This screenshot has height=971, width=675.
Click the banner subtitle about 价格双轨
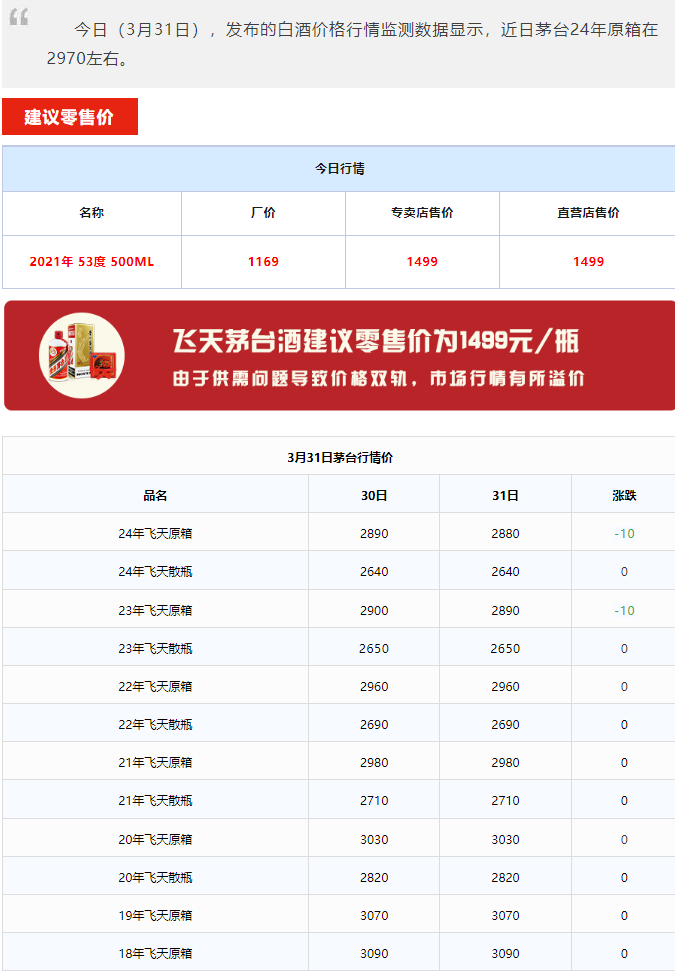pos(378,378)
